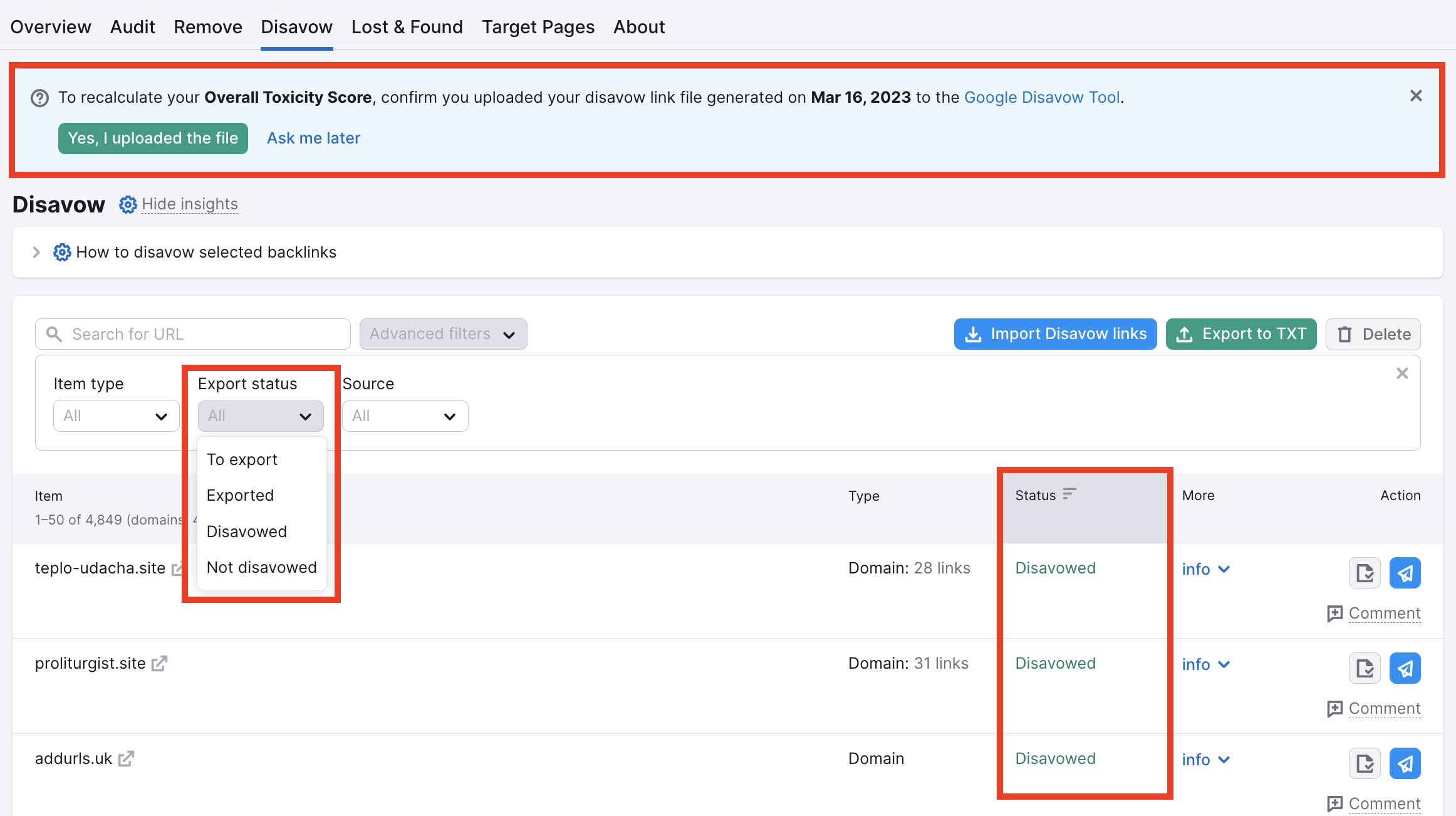Viewport: 1456px width, 816px height.
Task: Expand the info dropdown for proliturgist.site
Action: pyautogui.click(x=1205, y=664)
